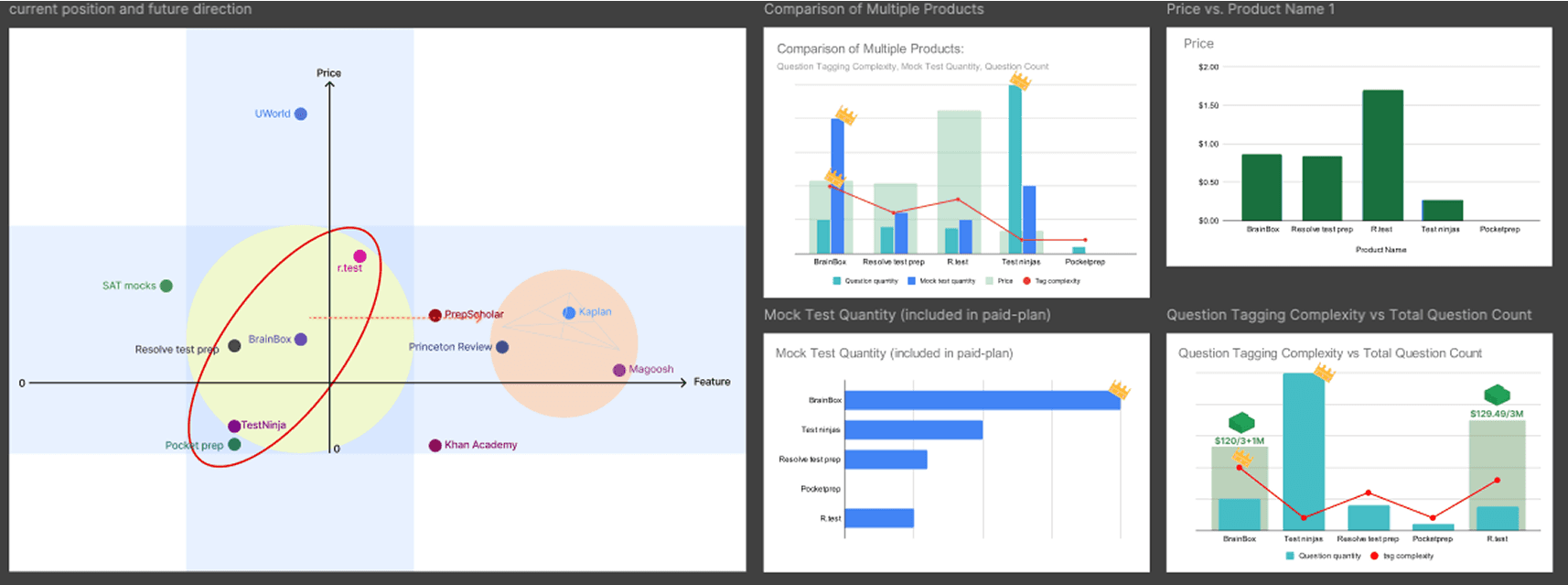Click the purple Magoosh dot
Screen dimensions: 1568x585
(x=619, y=370)
